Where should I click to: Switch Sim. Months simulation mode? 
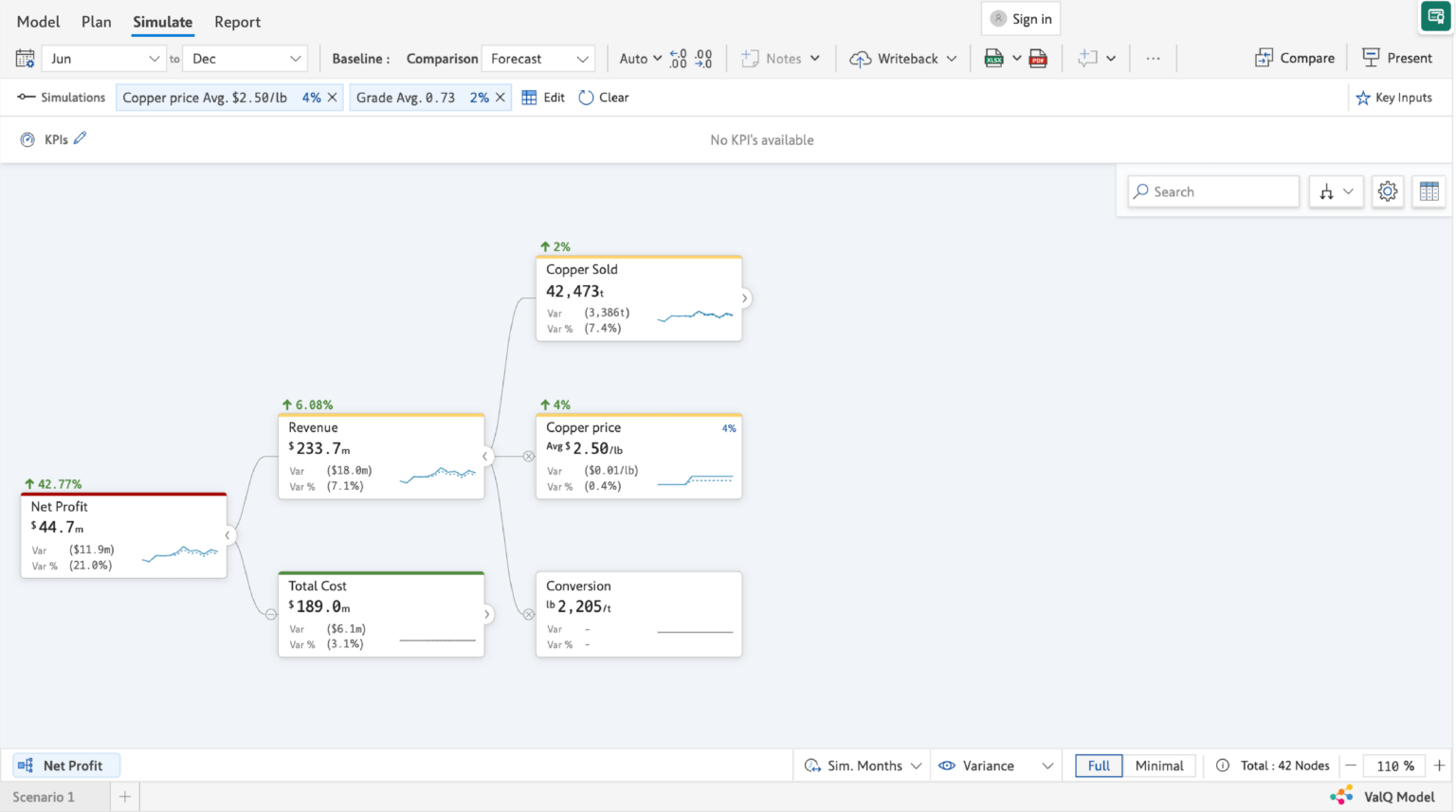point(863,766)
